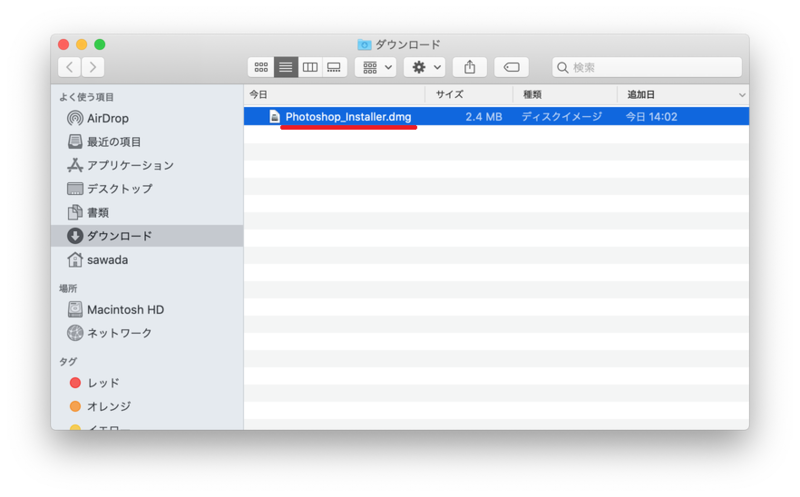This screenshot has height=497, width=800.
Task: Switch to icon view
Action: coord(261,67)
